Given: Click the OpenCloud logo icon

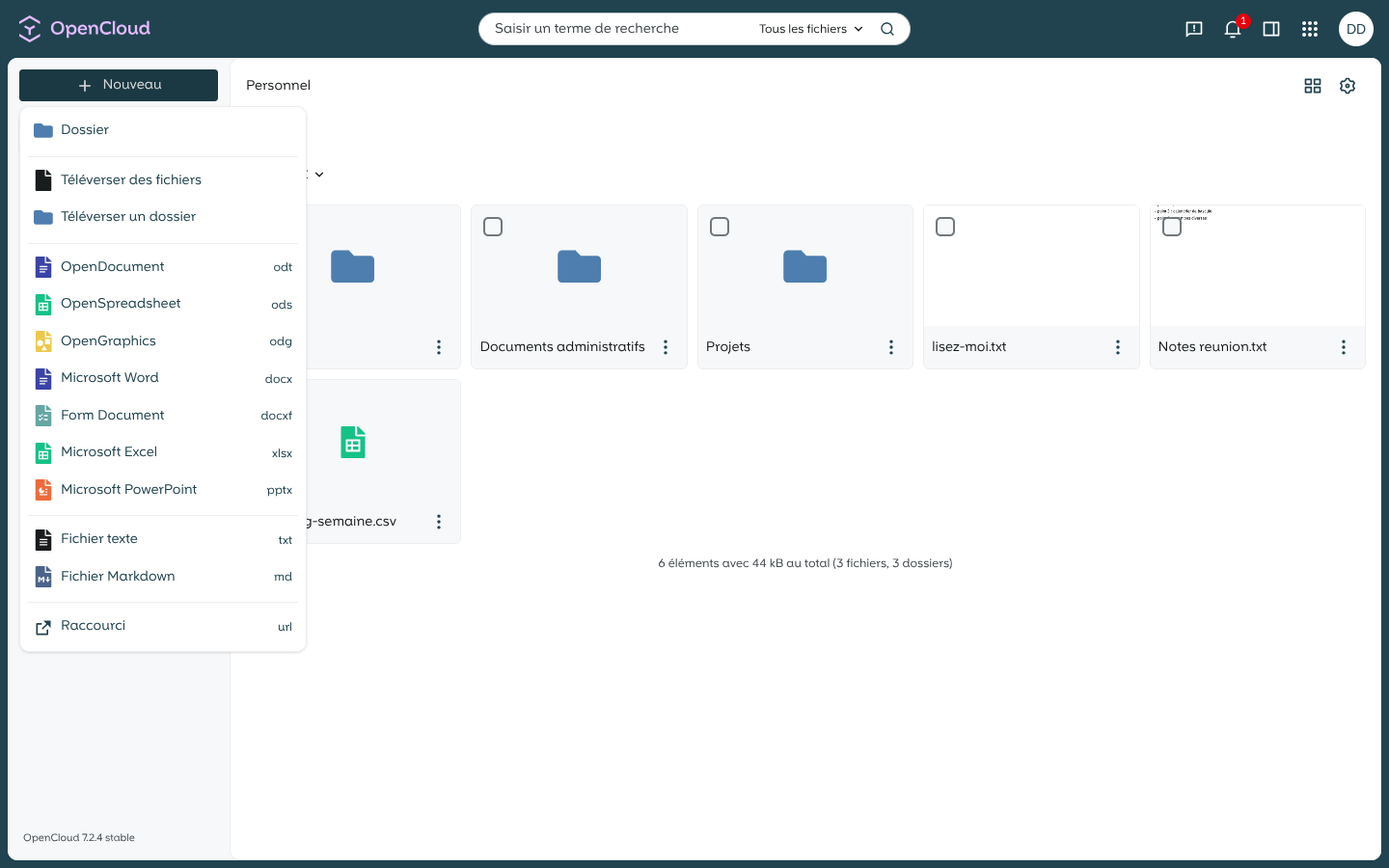Looking at the screenshot, I should click(30, 29).
